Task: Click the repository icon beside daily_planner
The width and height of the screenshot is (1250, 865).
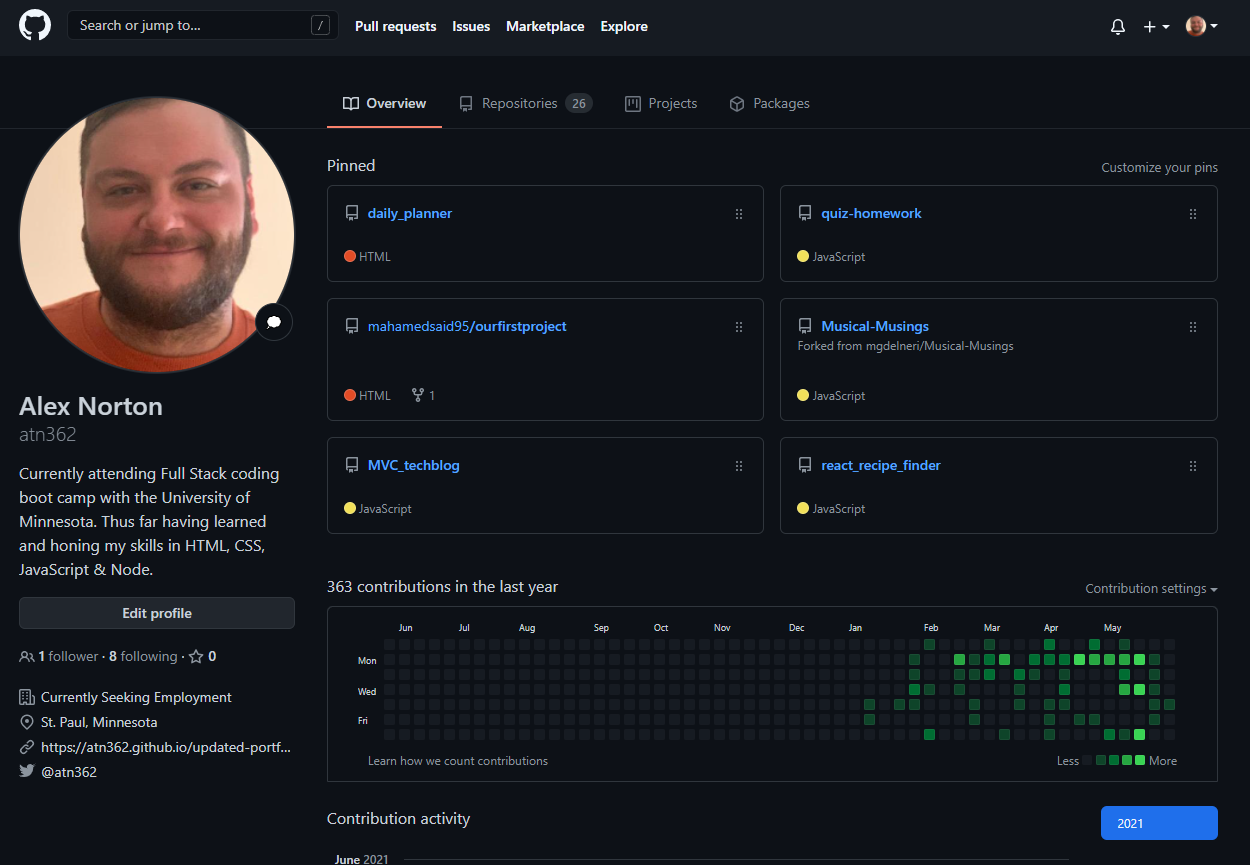Action: coord(352,213)
